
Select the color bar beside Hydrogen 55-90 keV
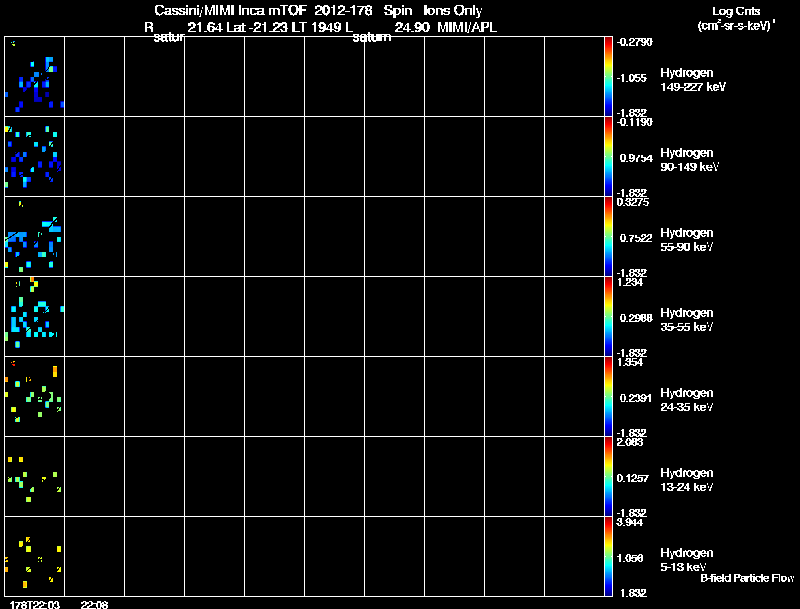[608, 236]
